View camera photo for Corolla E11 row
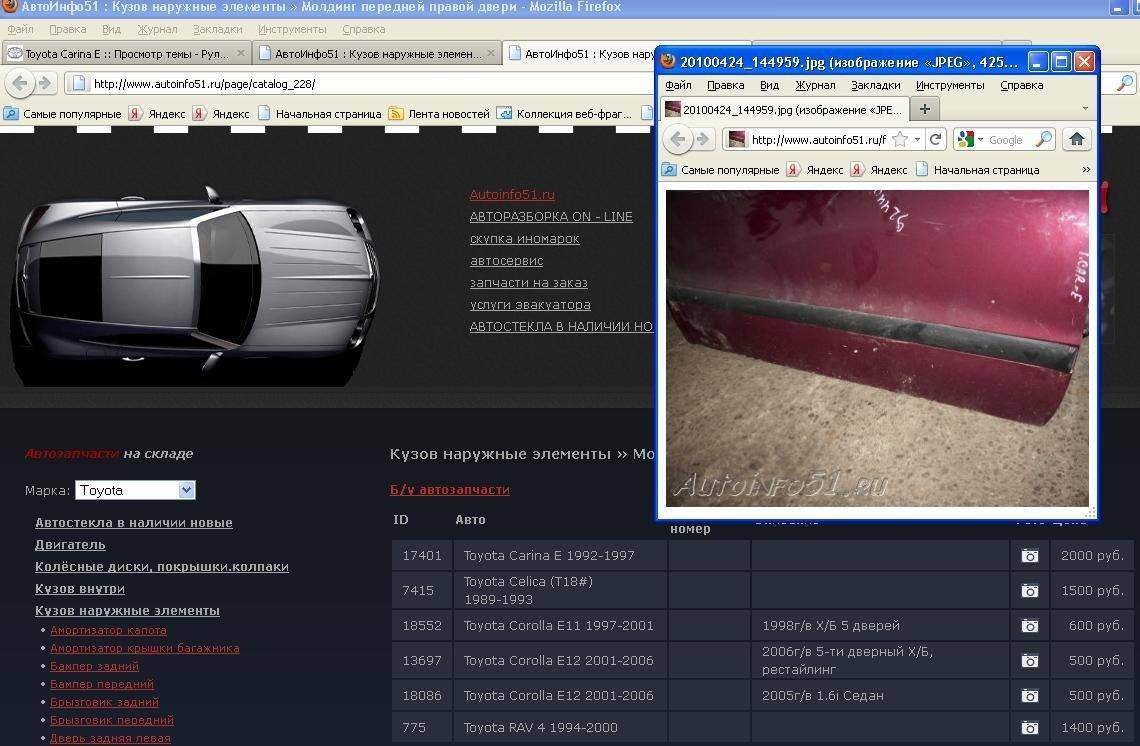Viewport: 1140px width, 746px height. pyautogui.click(x=1029, y=626)
